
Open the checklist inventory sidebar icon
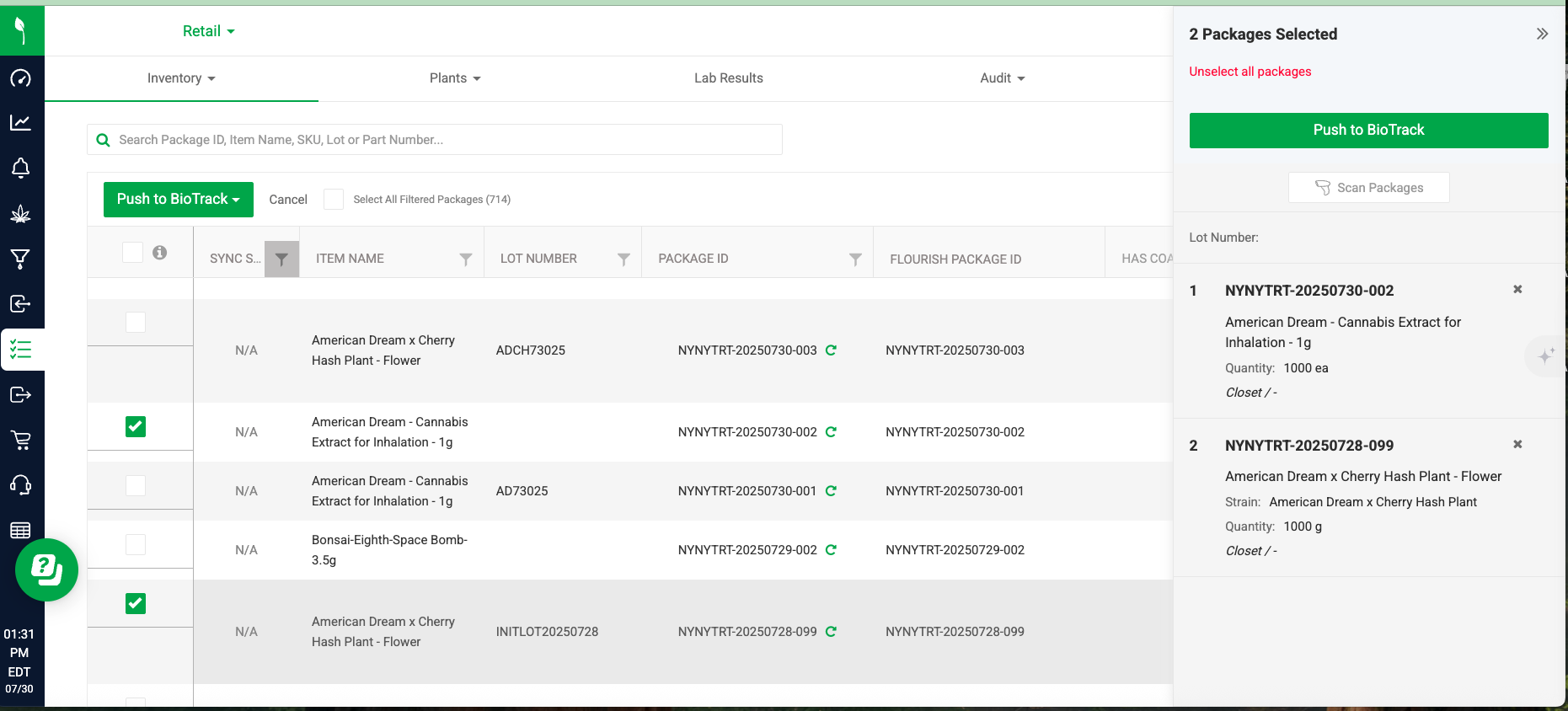[21, 350]
